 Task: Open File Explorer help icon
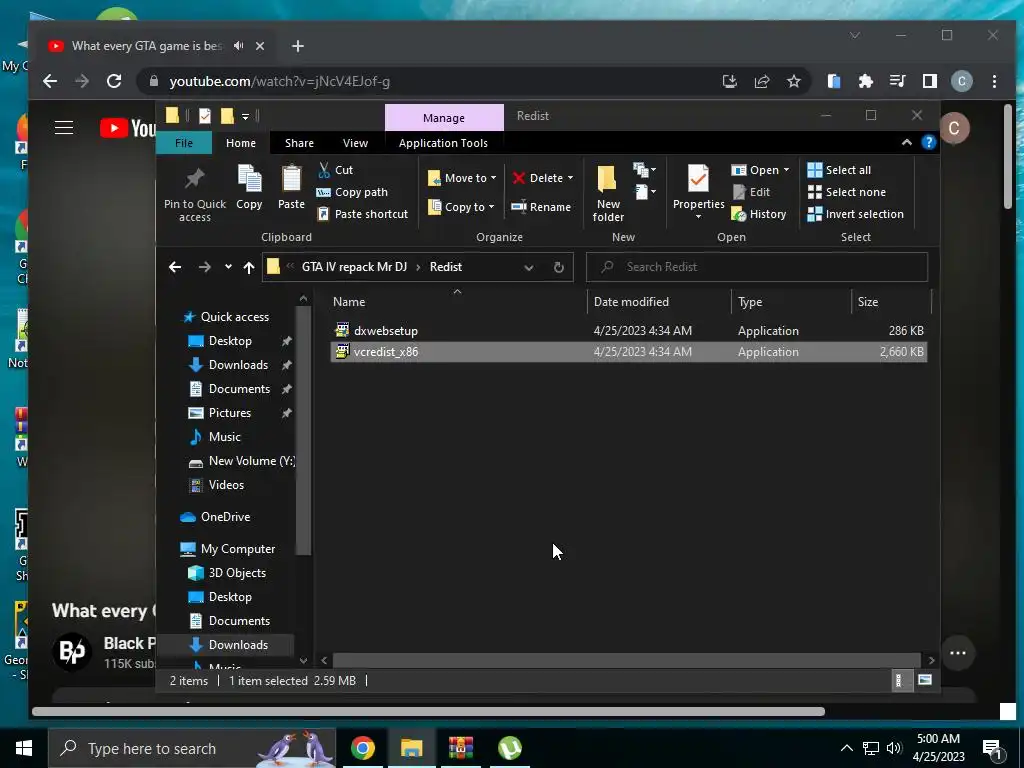[929, 142]
